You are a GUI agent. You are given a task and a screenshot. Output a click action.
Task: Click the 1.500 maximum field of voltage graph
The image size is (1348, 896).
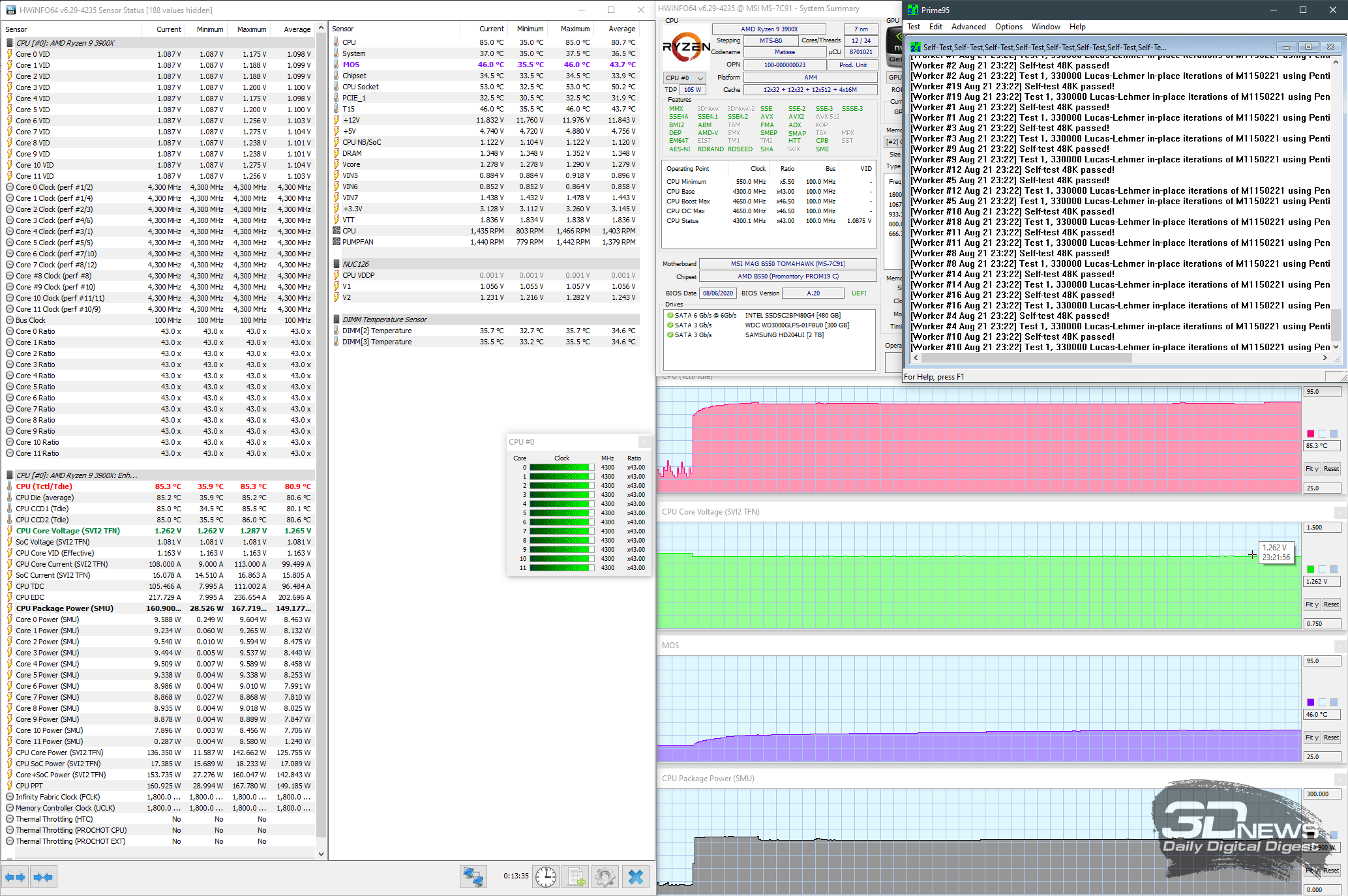1322,528
